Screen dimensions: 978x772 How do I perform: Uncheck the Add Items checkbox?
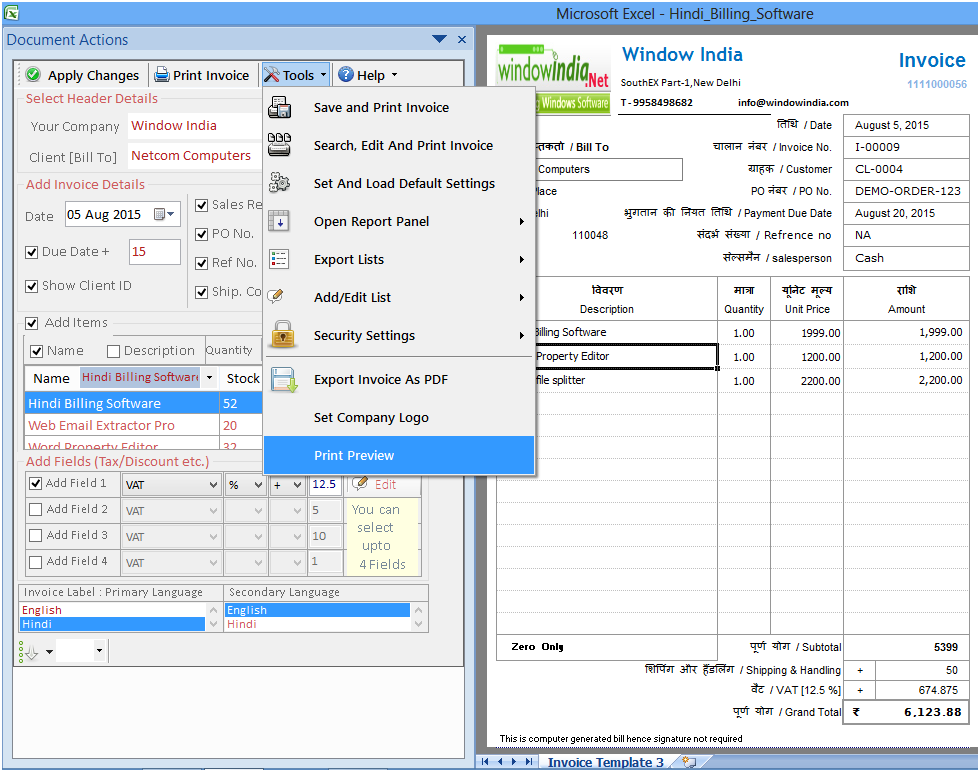32,323
